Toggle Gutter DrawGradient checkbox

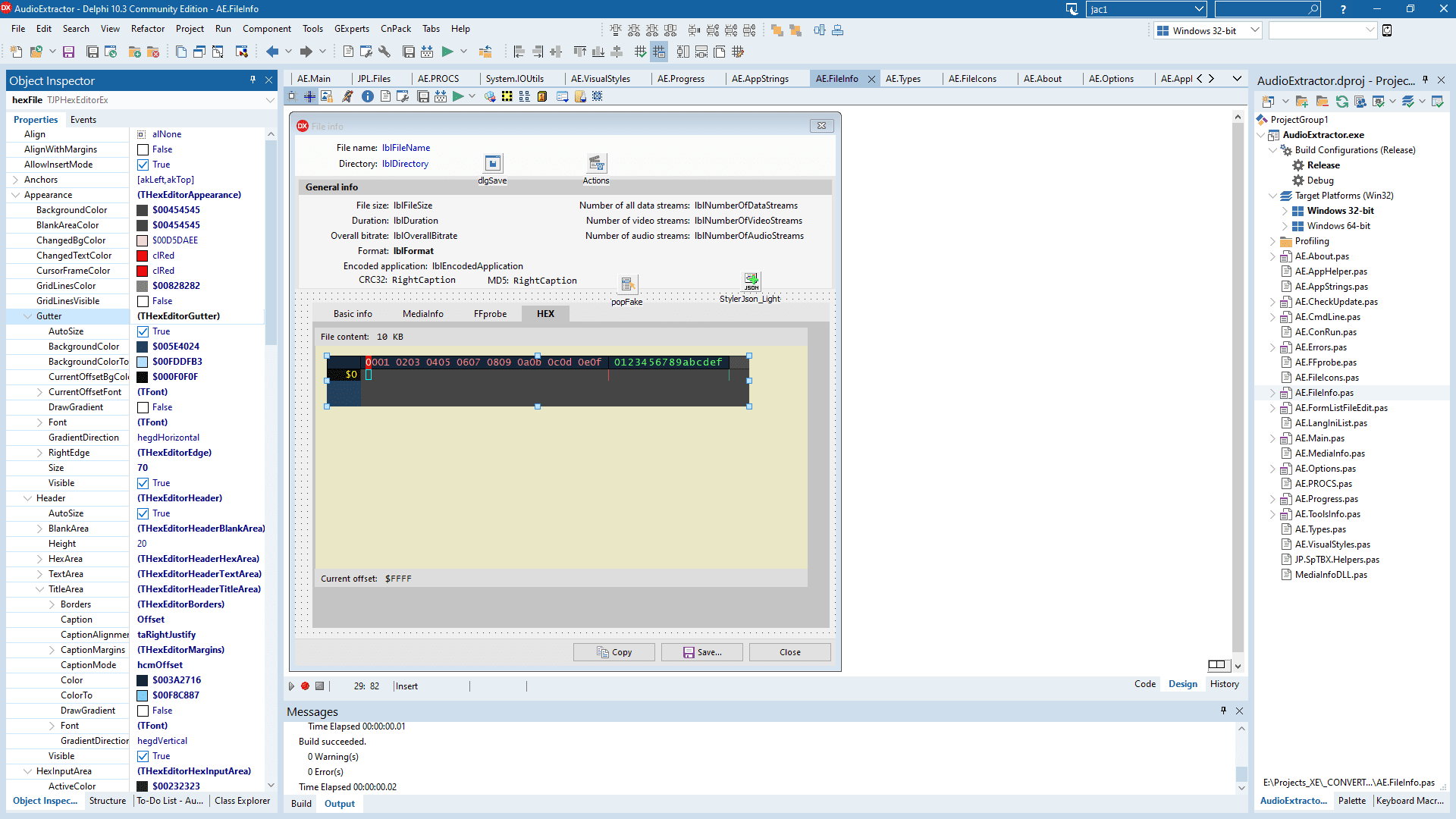[x=143, y=408]
